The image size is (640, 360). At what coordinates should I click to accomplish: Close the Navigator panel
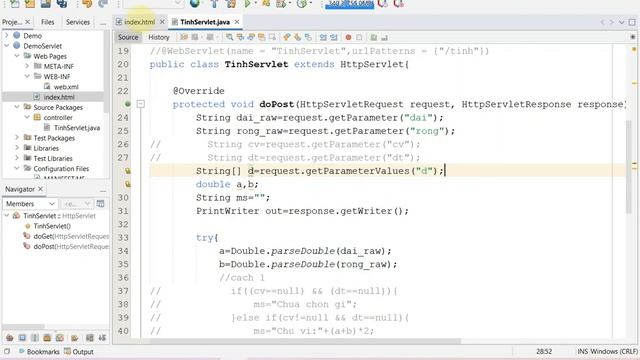[40, 189]
